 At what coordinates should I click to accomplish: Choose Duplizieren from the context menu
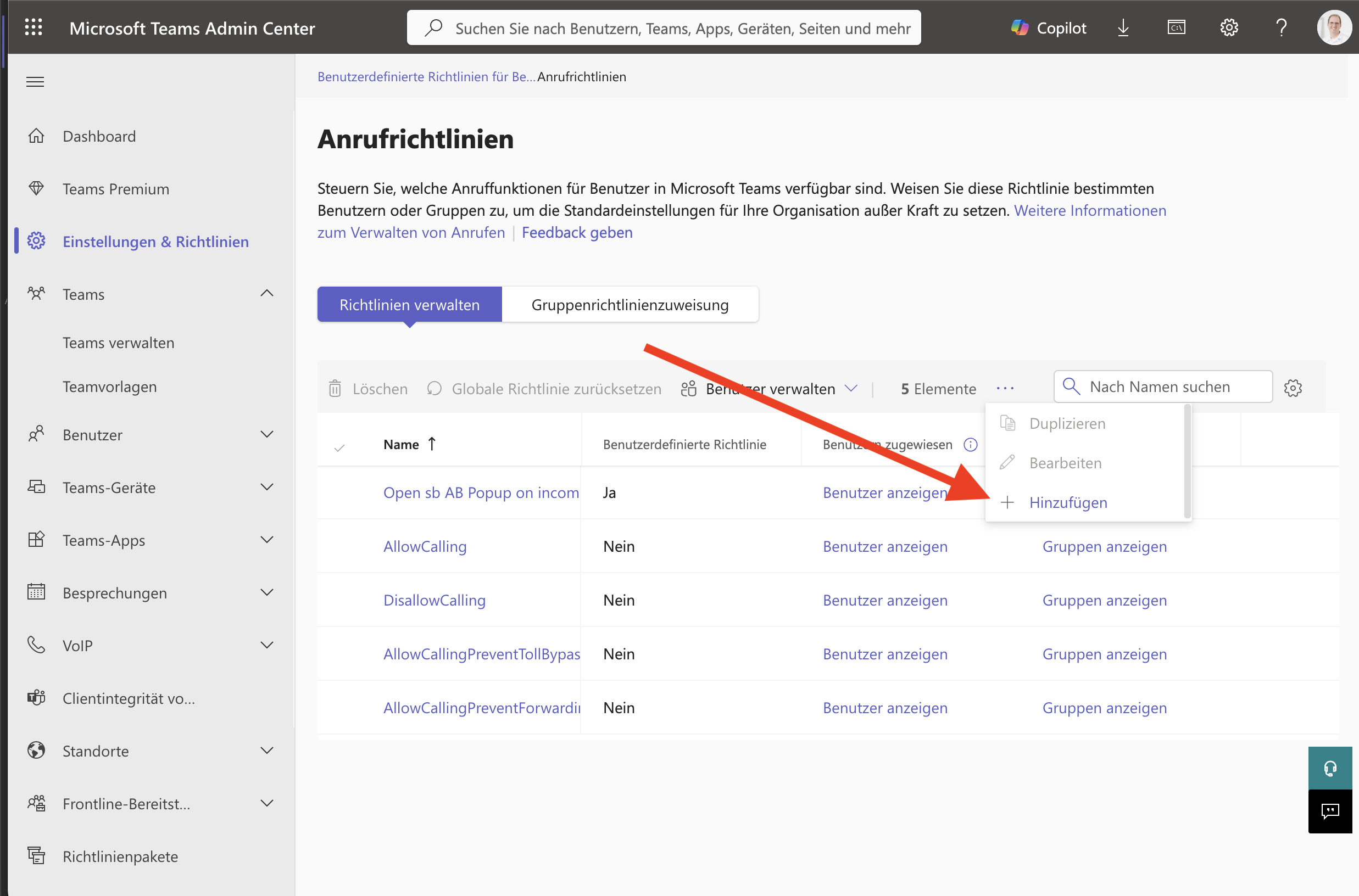pos(1067,423)
